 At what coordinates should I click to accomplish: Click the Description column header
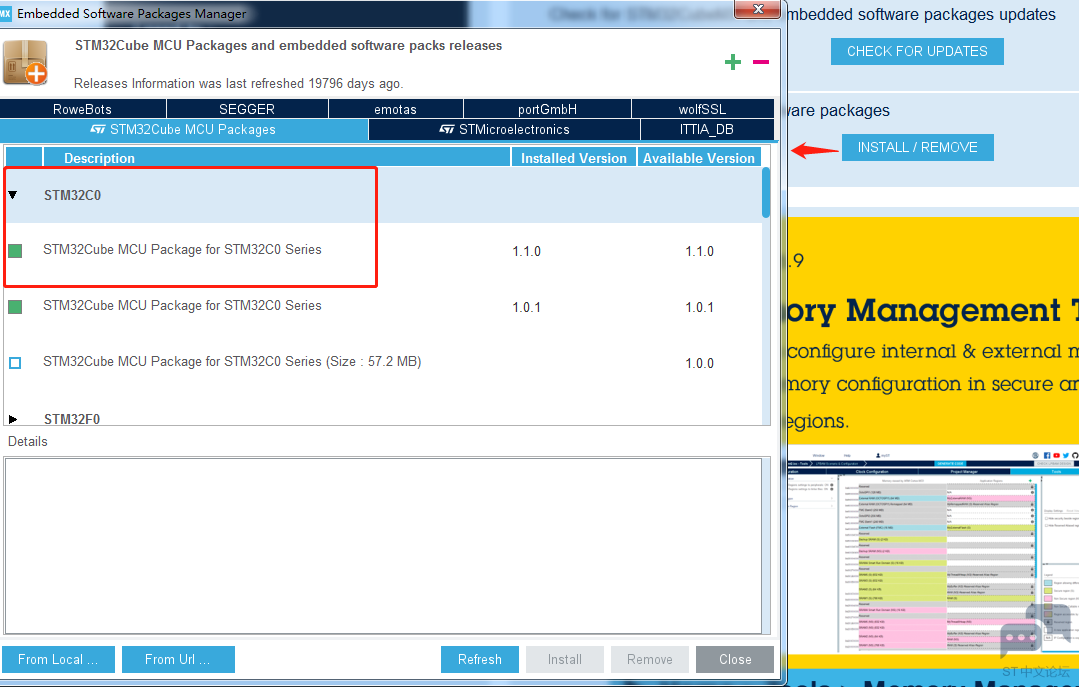point(277,158)
